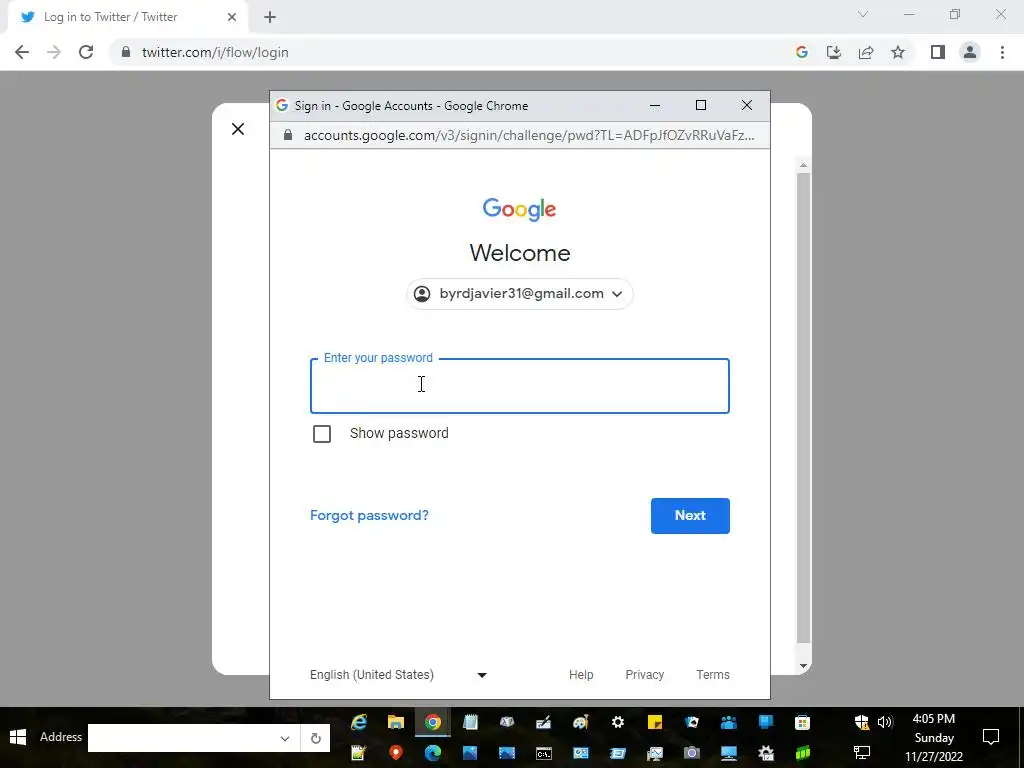
Task: Open the English (United States) language dropdown
Action: (398, 675)
